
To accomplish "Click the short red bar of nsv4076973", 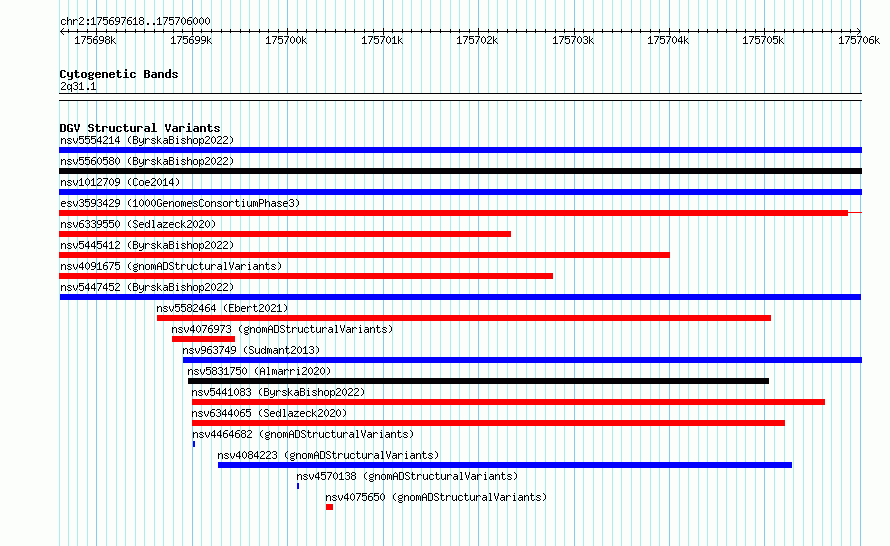I will click(203, 339).
